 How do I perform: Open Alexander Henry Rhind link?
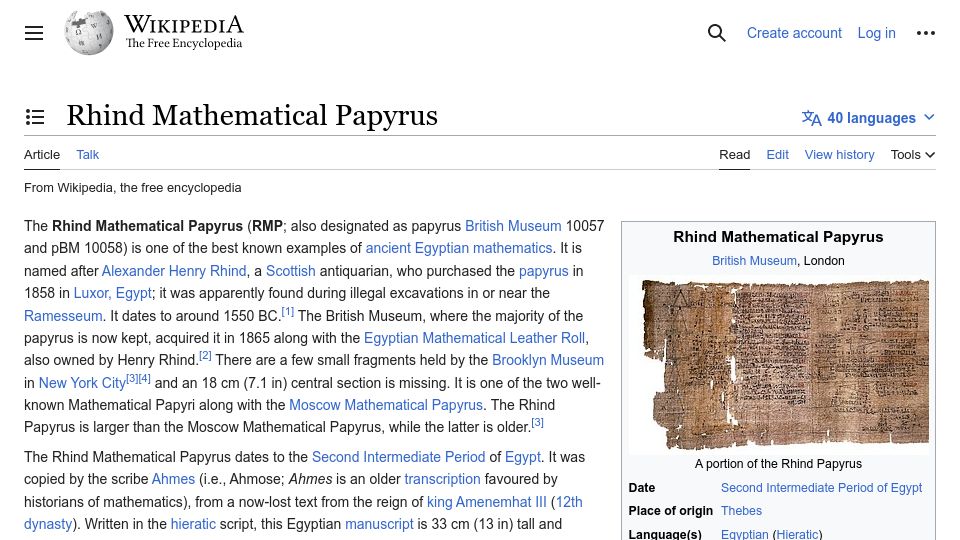pos(174,271)
